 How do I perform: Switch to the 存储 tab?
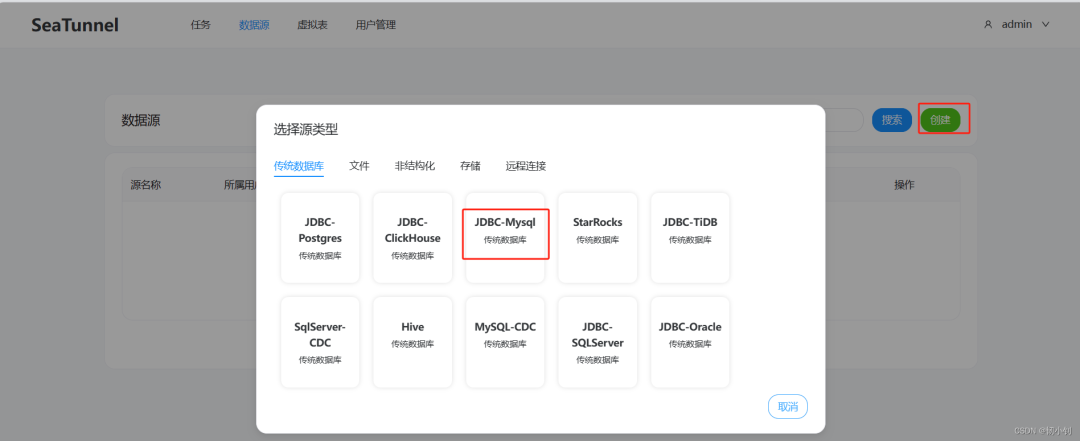tap(470, 166)
